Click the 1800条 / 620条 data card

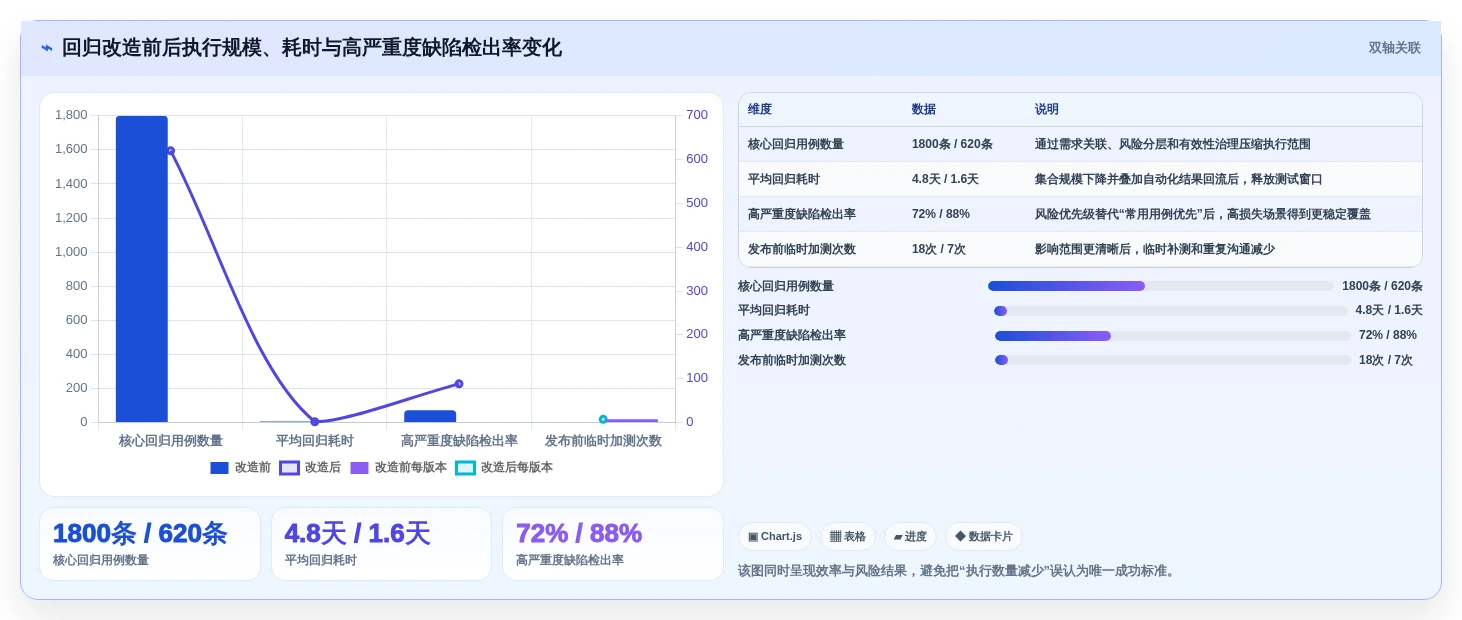tap(150, 544)
